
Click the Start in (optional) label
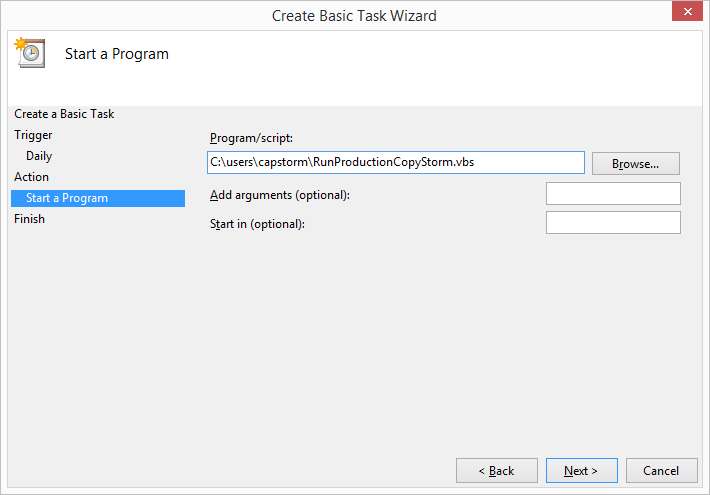[x=257, y=224]
